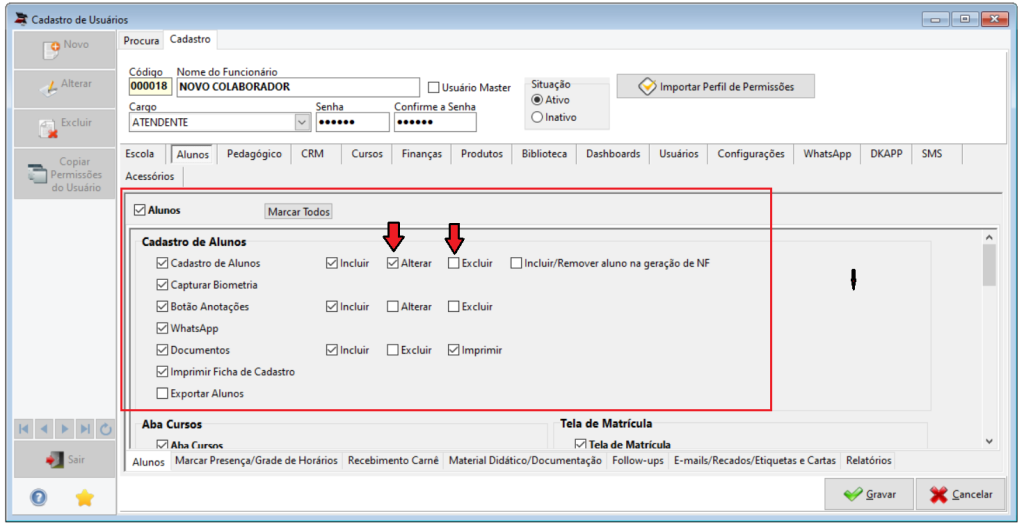
Task: Select the Ativo radio button
Action: click(537, 100)
